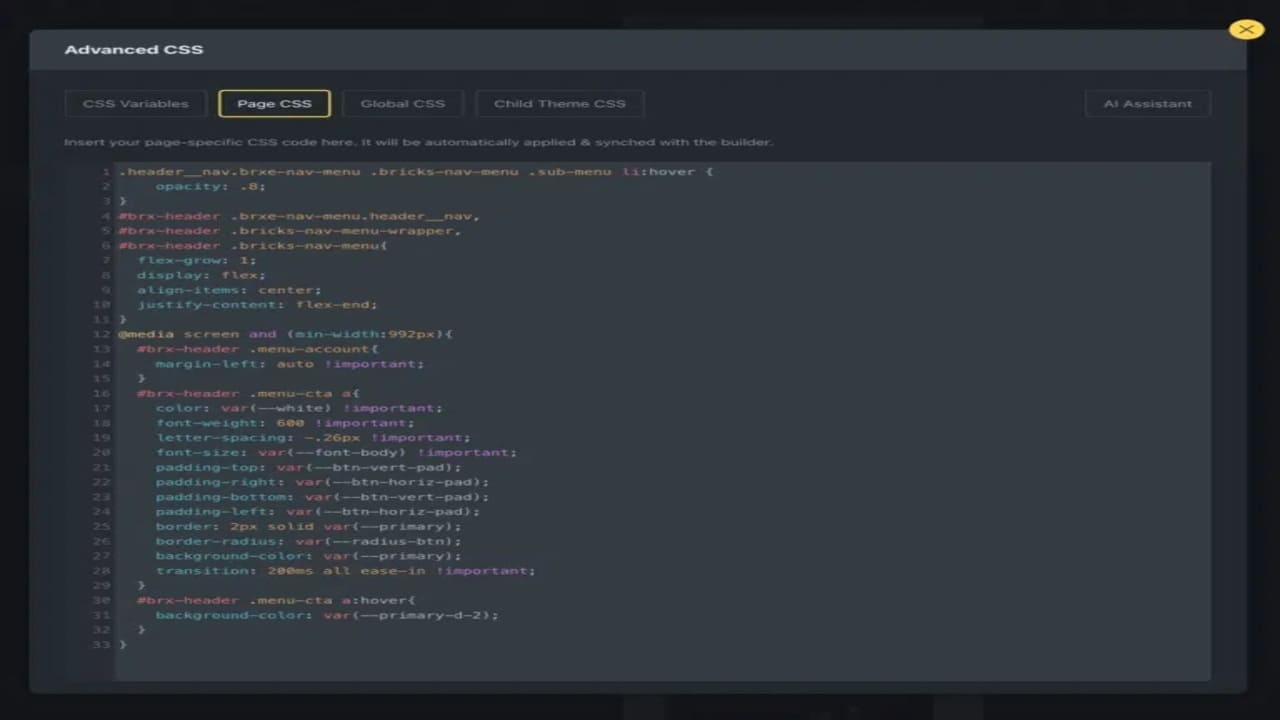Click line number 1 in the editor gutter
Screen dimensions: 1280x720
coord(105,172)
